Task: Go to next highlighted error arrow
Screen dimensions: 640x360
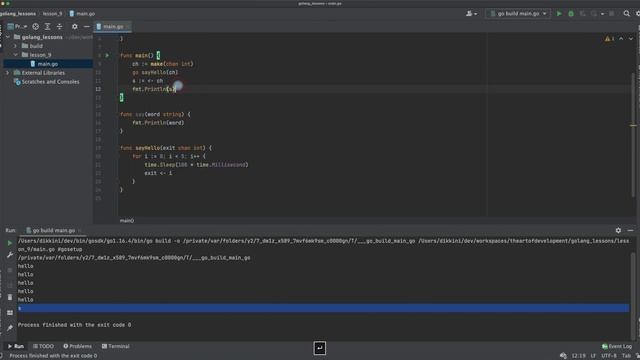Action: pyautogui.click(x=631, y=38)
